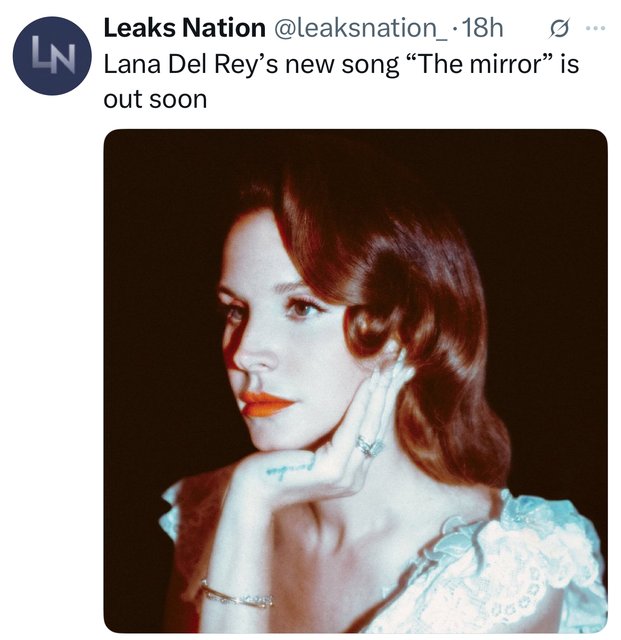Click the quoted song title "The mirror"
Screen dimensions: 621x640
pyautogui.click(x=480, y=64)
